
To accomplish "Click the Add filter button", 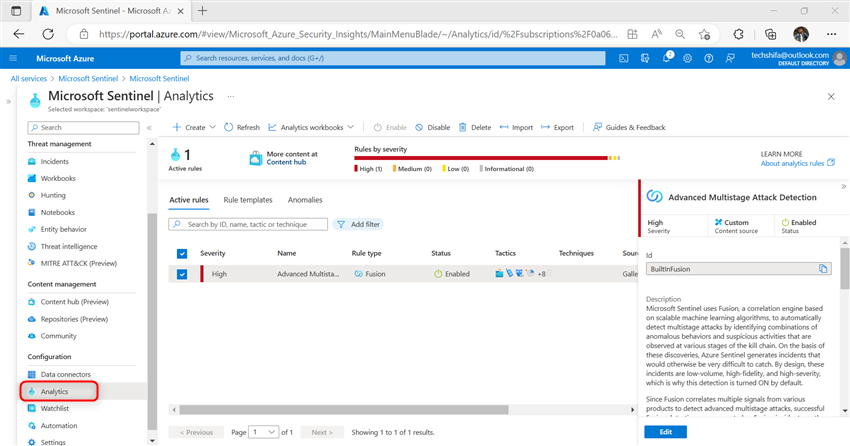I will tap(358, 224).
